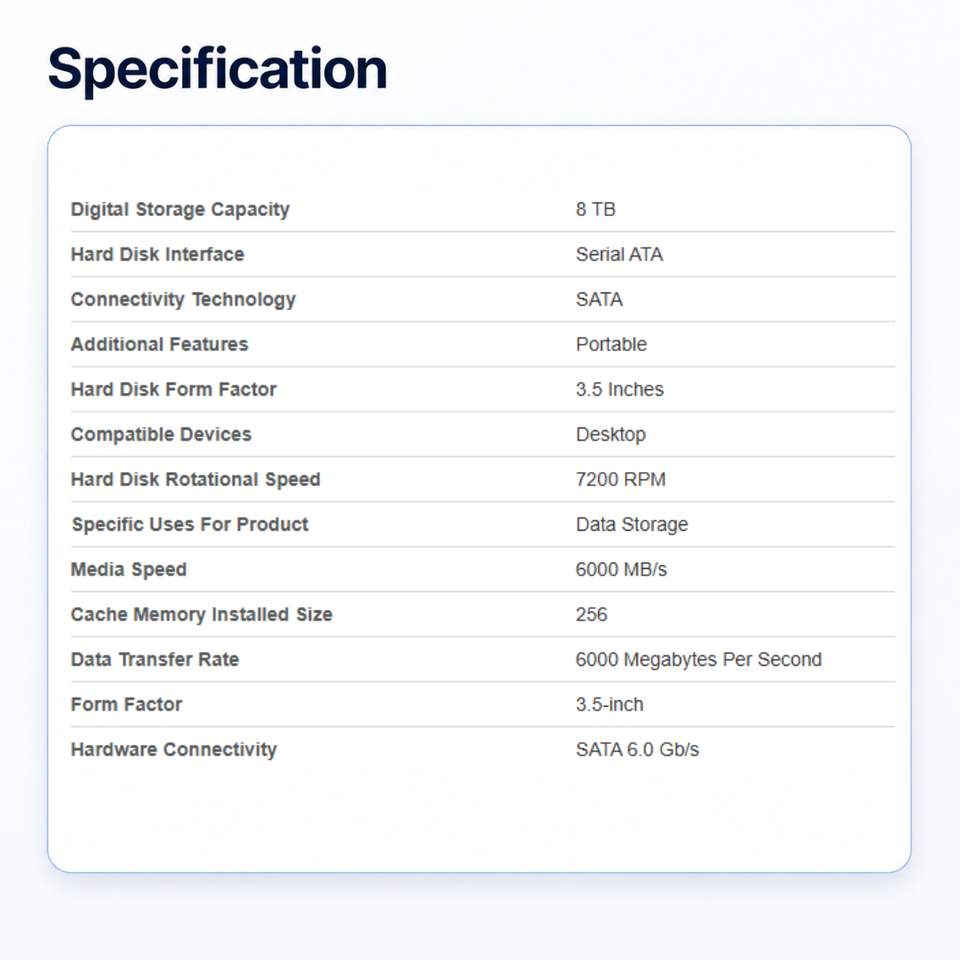Click the 6000 Megabytes Per Second value
Viewport: 960px width, 960px height.
pos(699,659)
